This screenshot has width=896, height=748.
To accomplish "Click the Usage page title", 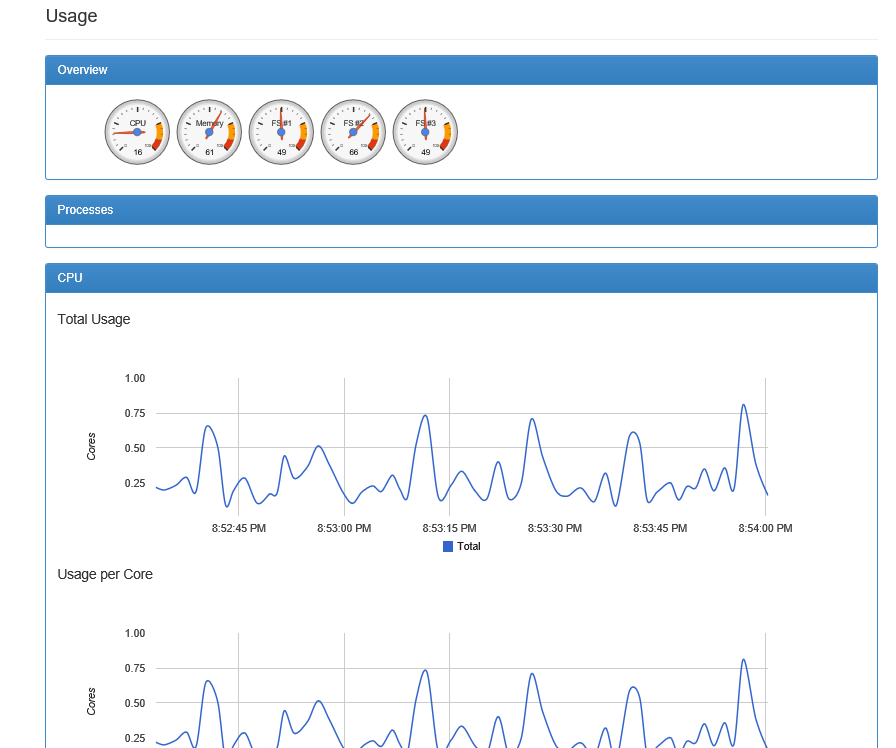I will click(71, 16).
